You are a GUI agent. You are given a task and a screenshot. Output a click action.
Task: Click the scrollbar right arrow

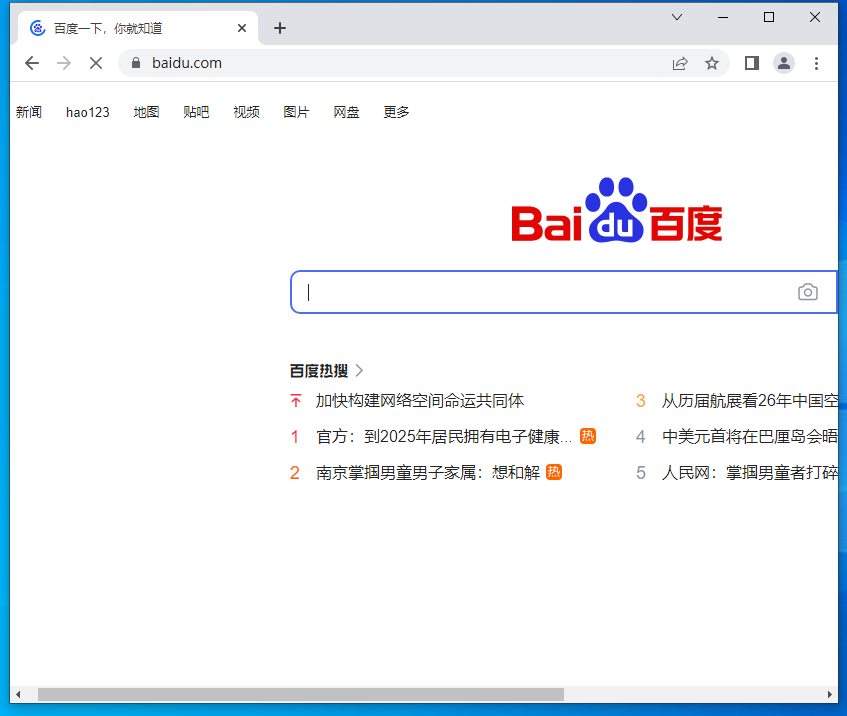pyautogui.click(x=830, y=694)
